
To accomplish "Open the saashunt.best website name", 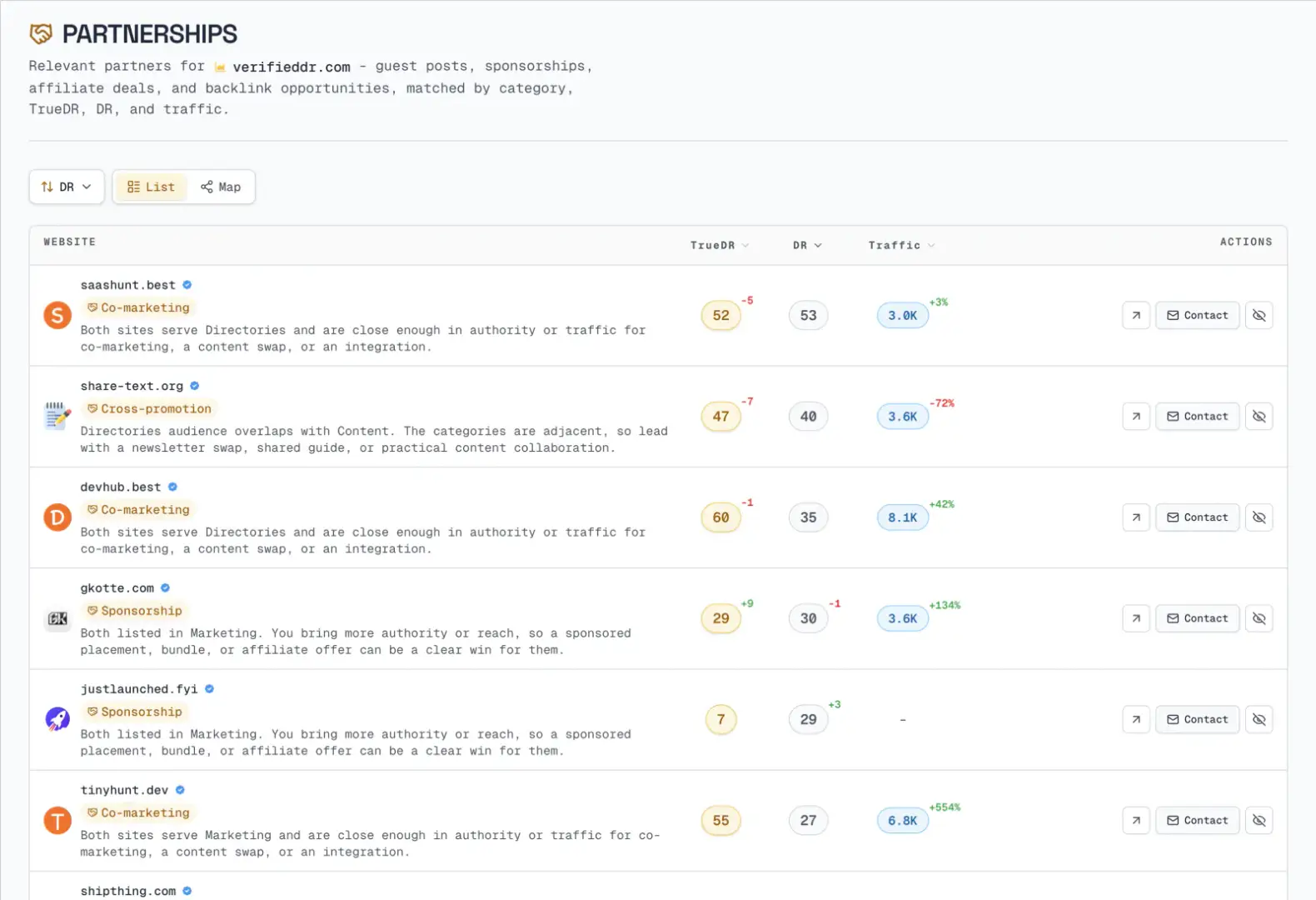I will [128, 285].
